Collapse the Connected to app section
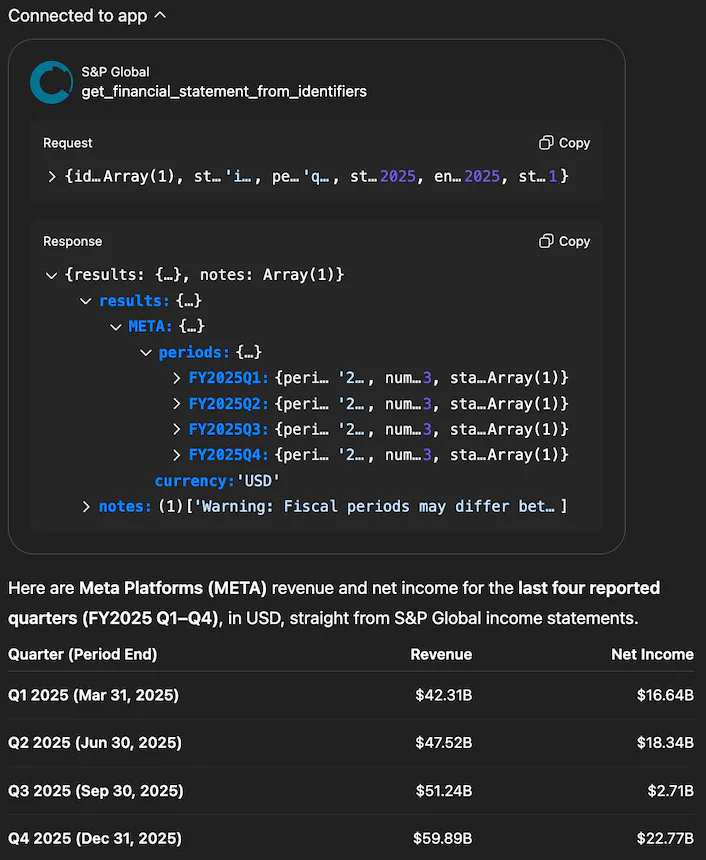This screenshot has width=706, height=860. tap(161, 16)
